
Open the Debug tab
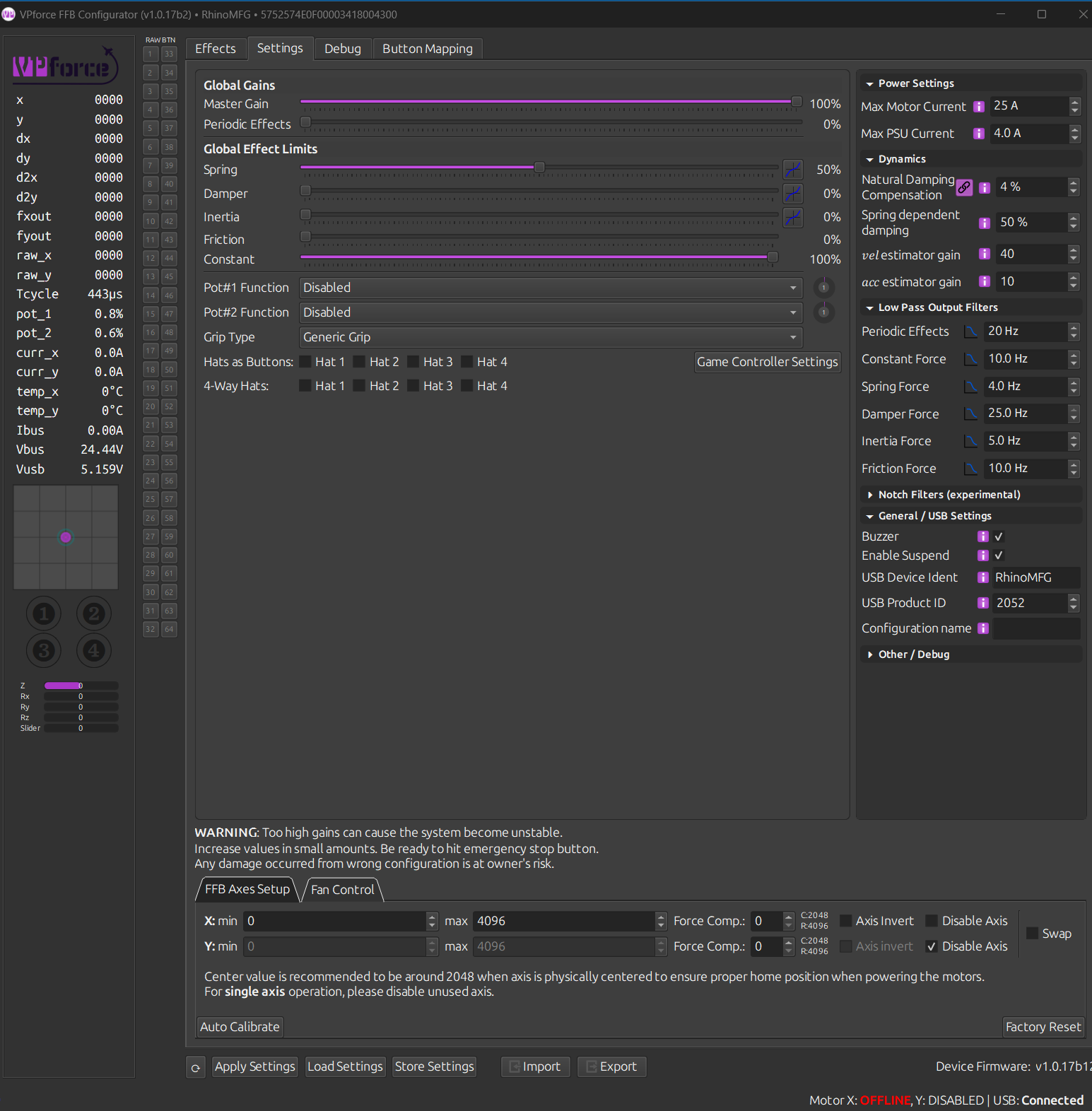click(x=343, y=49)
